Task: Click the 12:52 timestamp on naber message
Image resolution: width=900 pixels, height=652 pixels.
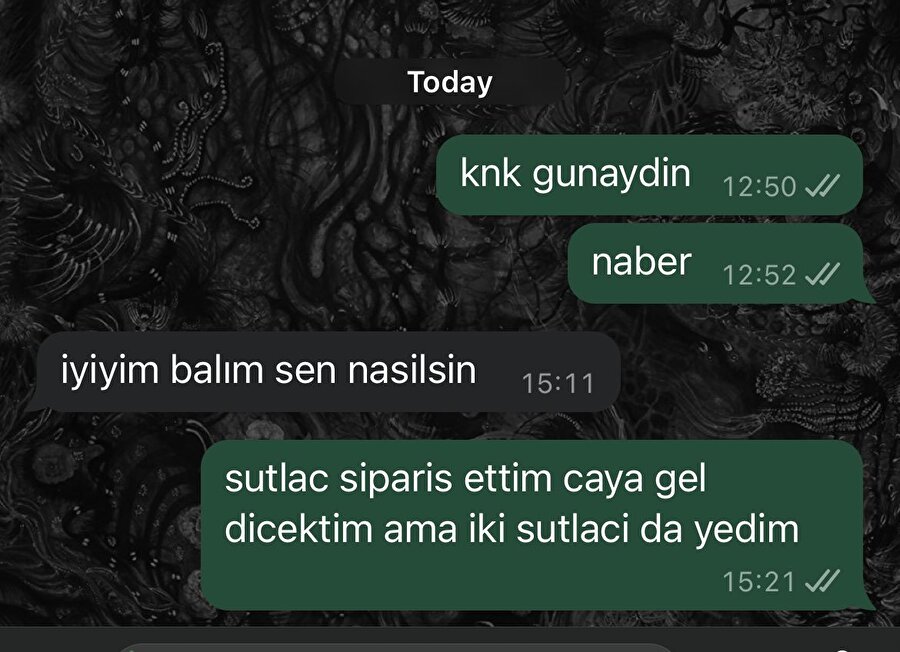Action: 759,275
